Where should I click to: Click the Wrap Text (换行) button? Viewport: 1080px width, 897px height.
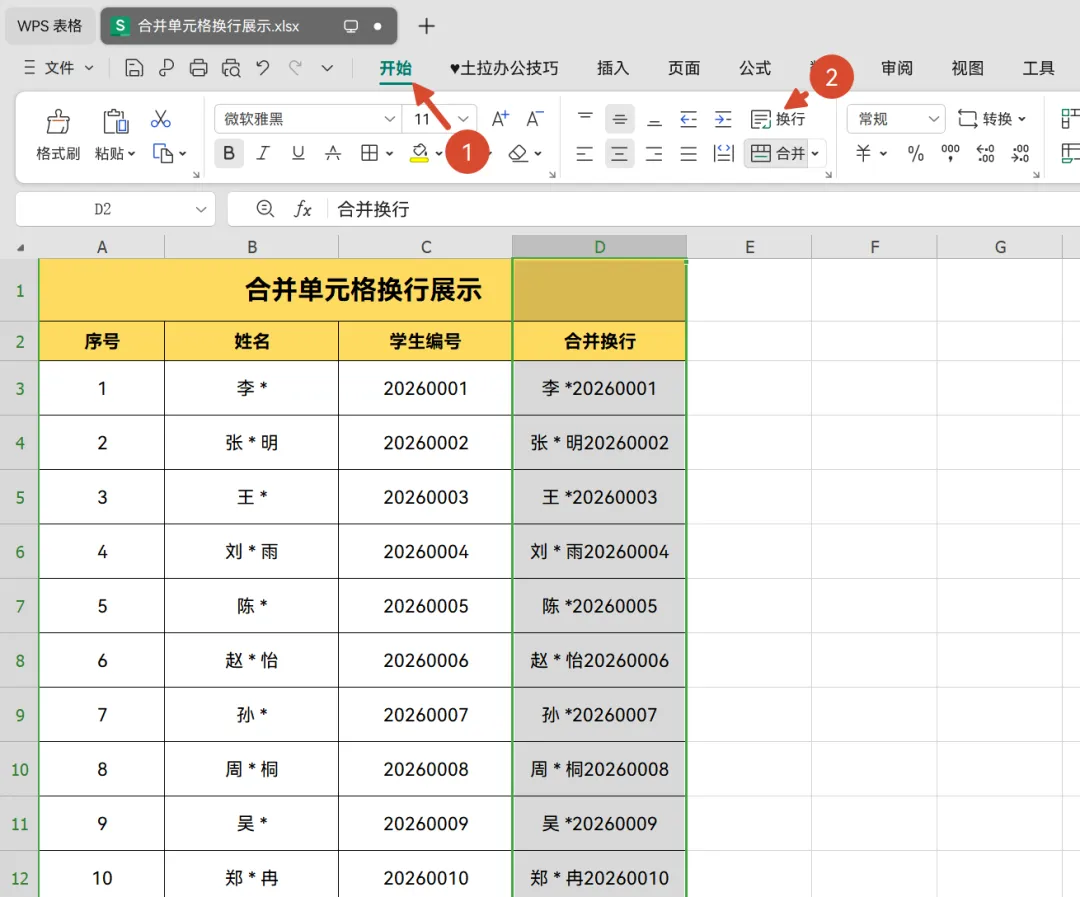point(778,118)
